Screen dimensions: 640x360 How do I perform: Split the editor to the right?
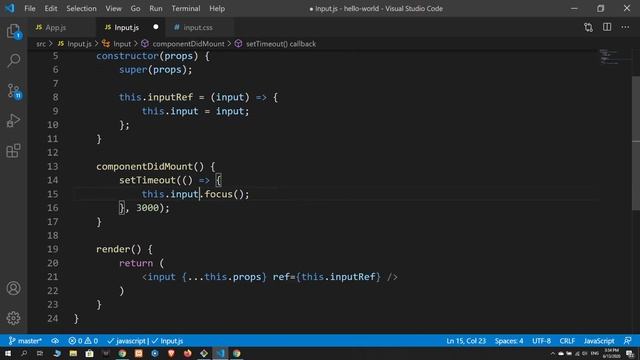click(x=607, y=27)
